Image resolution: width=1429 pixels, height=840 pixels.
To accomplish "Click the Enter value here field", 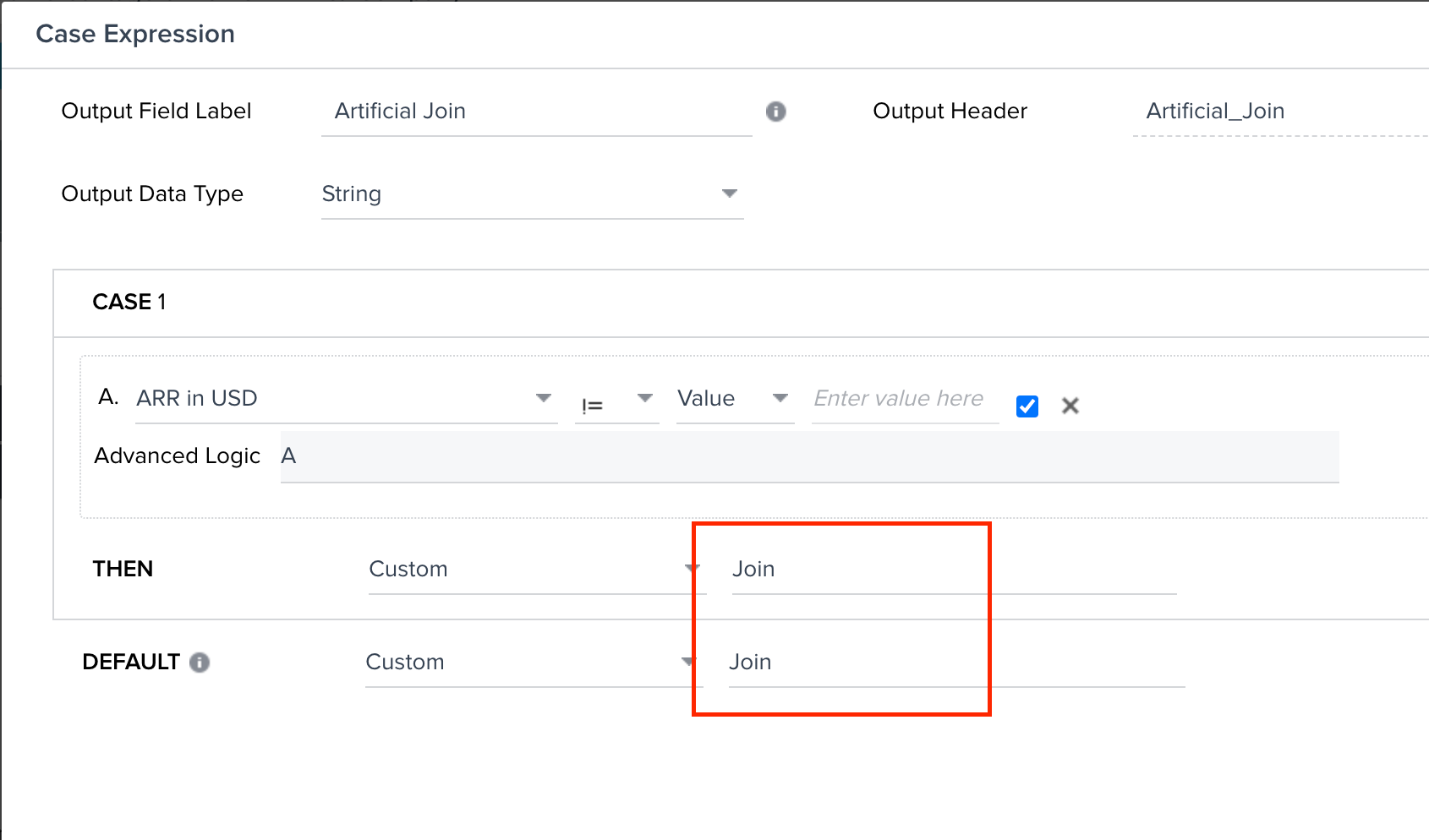I will (x=905, y=398).
